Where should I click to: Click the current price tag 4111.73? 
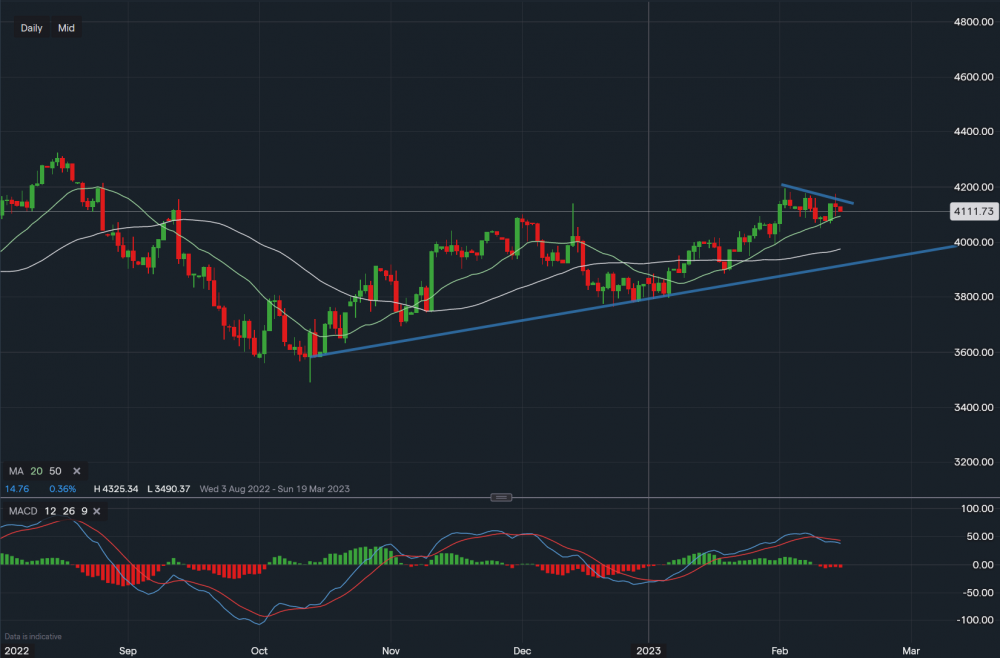click(972, 212)
